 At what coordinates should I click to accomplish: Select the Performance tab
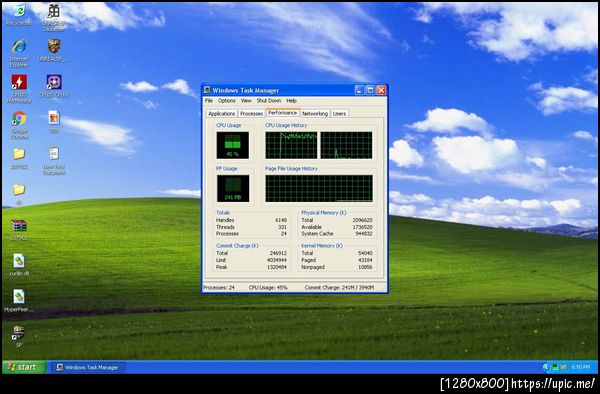282,113
